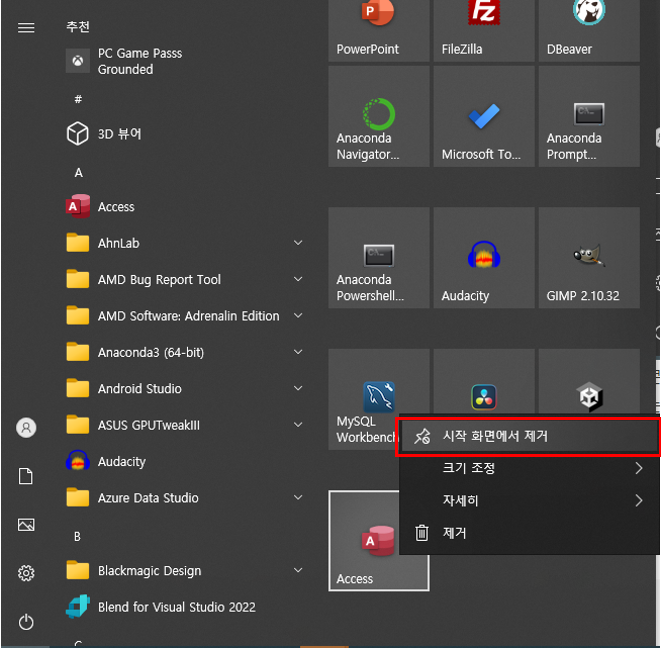Expand AhnLab folder chevron

(x=298, y=243)
